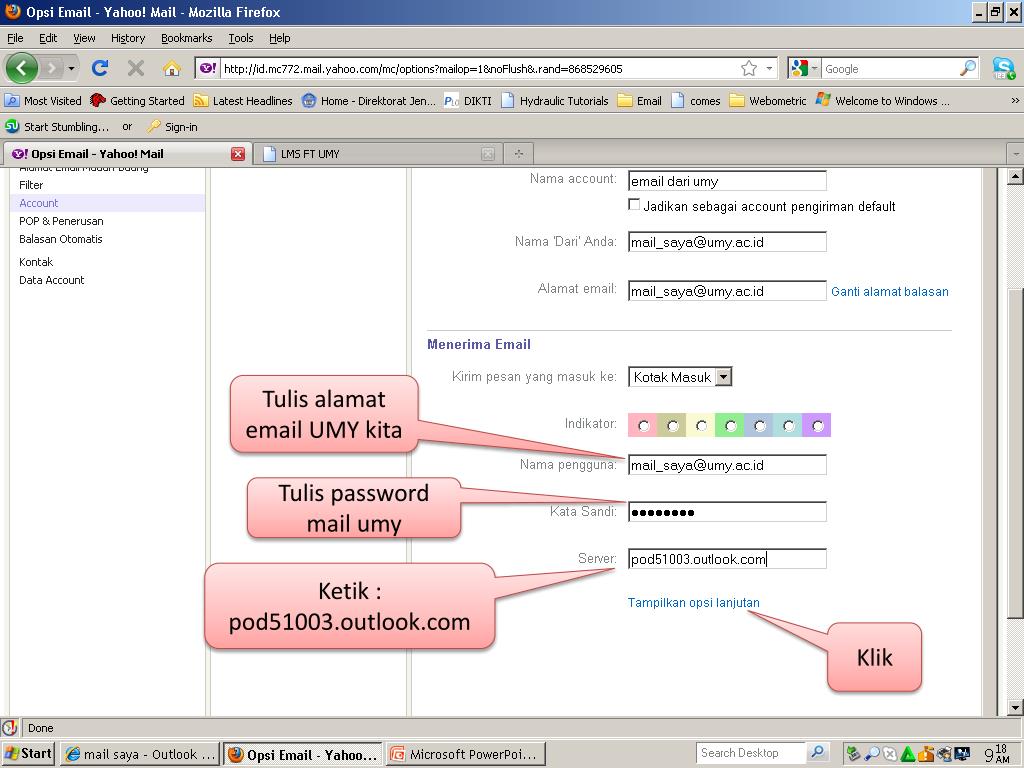Bookmark this page with the star icon
The height and width of the screenshot is (768, 1024).
click(x=748, y=68)
